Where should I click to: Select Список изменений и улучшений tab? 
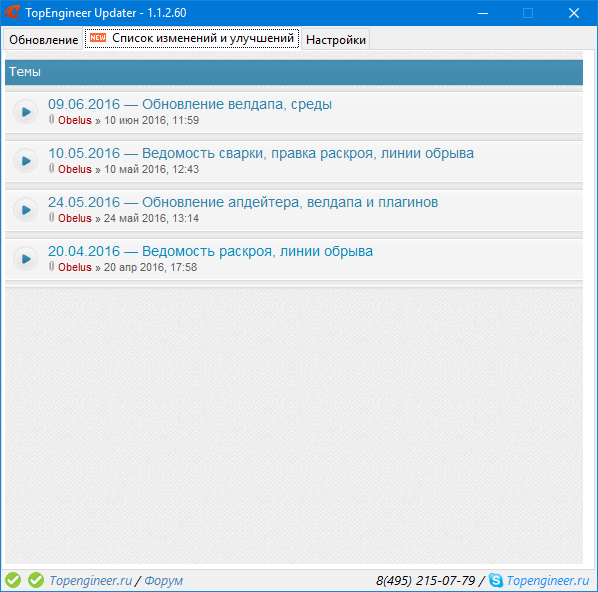pyautogui.click(x=192, y=38)
